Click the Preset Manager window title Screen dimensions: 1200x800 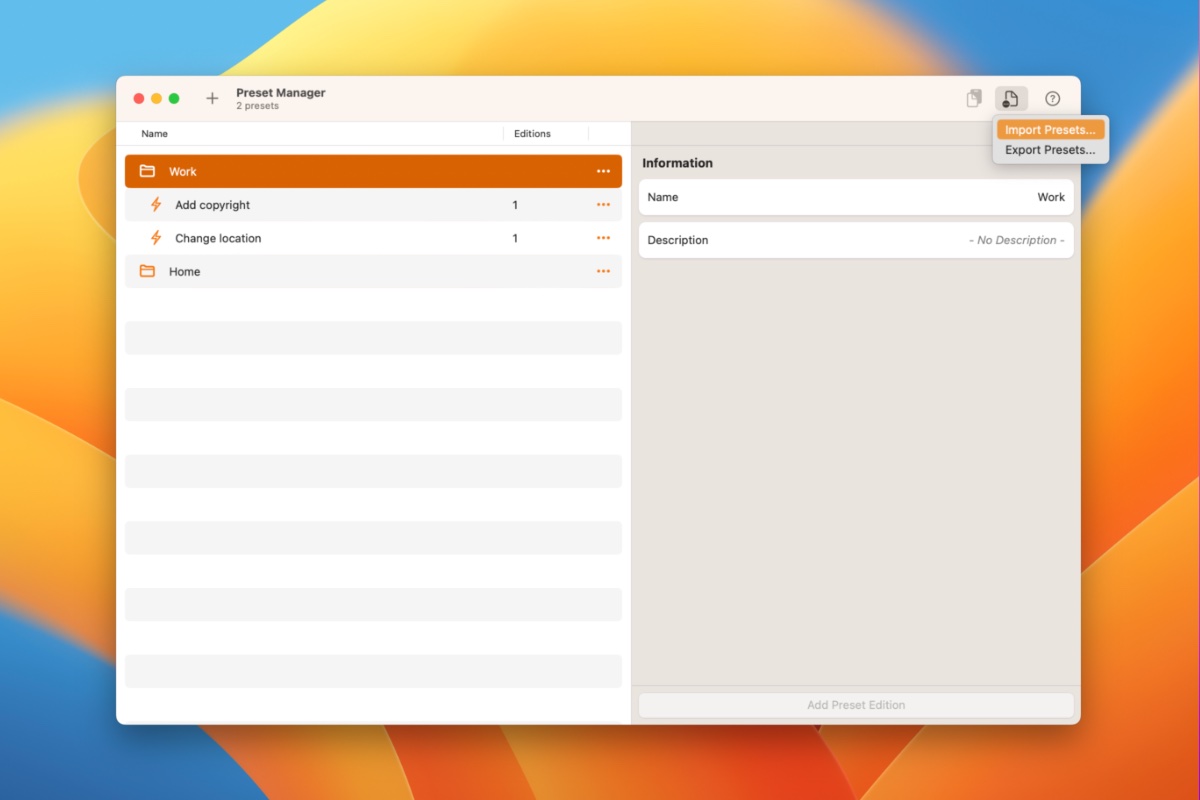pos(281,93)
